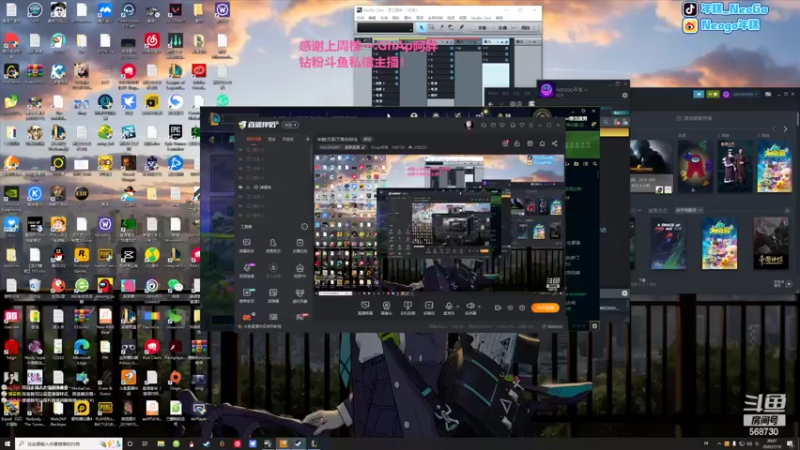800x450 pixels.
Task: Click next arrow in game library carousel
Action: [x=785, y=129]
